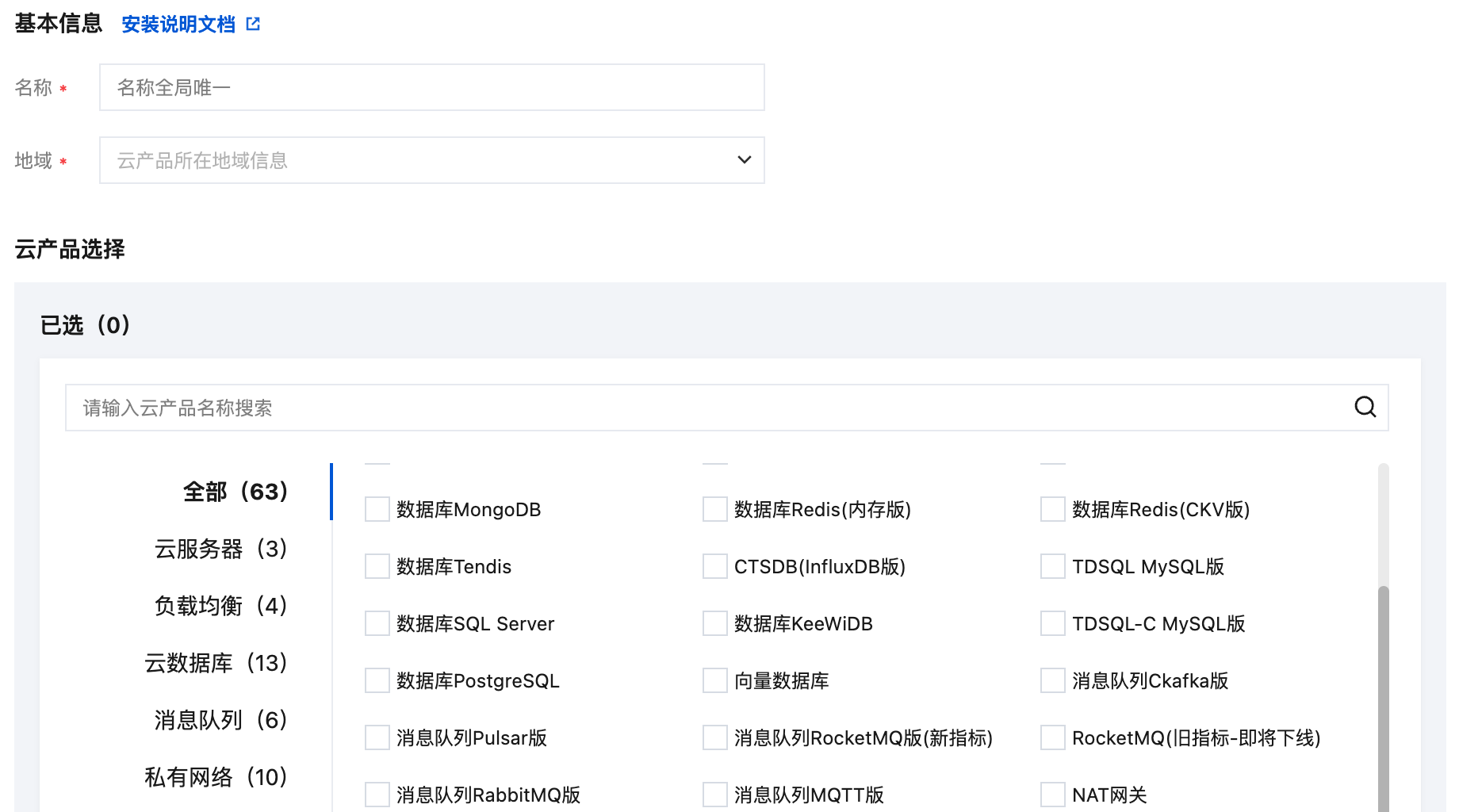Check the CTSDB(InfluxDB版) checkbox
This screenshot has width=1459, height=812.
click(x=715, y=566)
